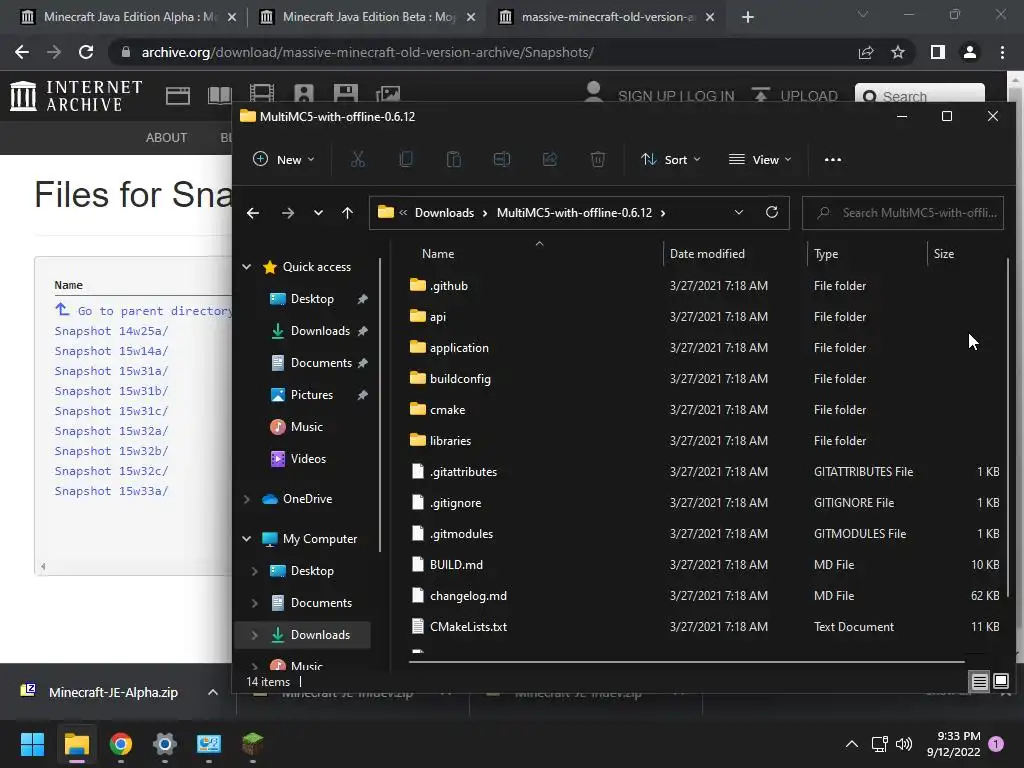Show hidden system tray icons

(x=852, y=744)
